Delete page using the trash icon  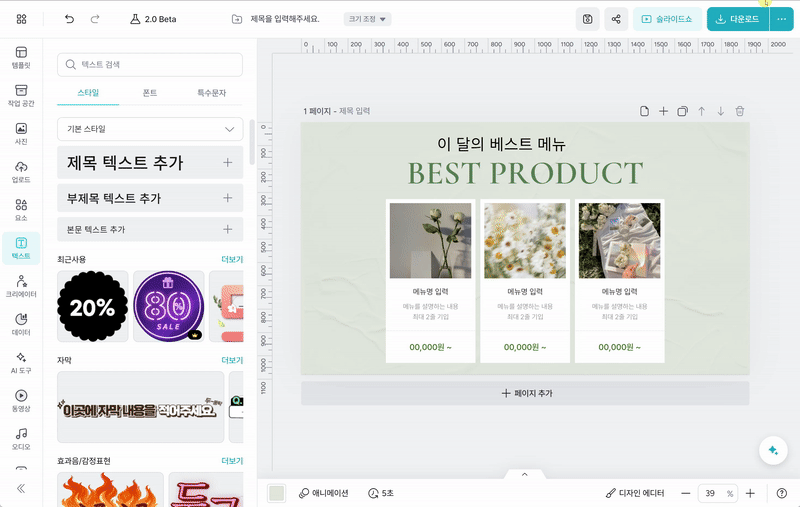point(740,111)
